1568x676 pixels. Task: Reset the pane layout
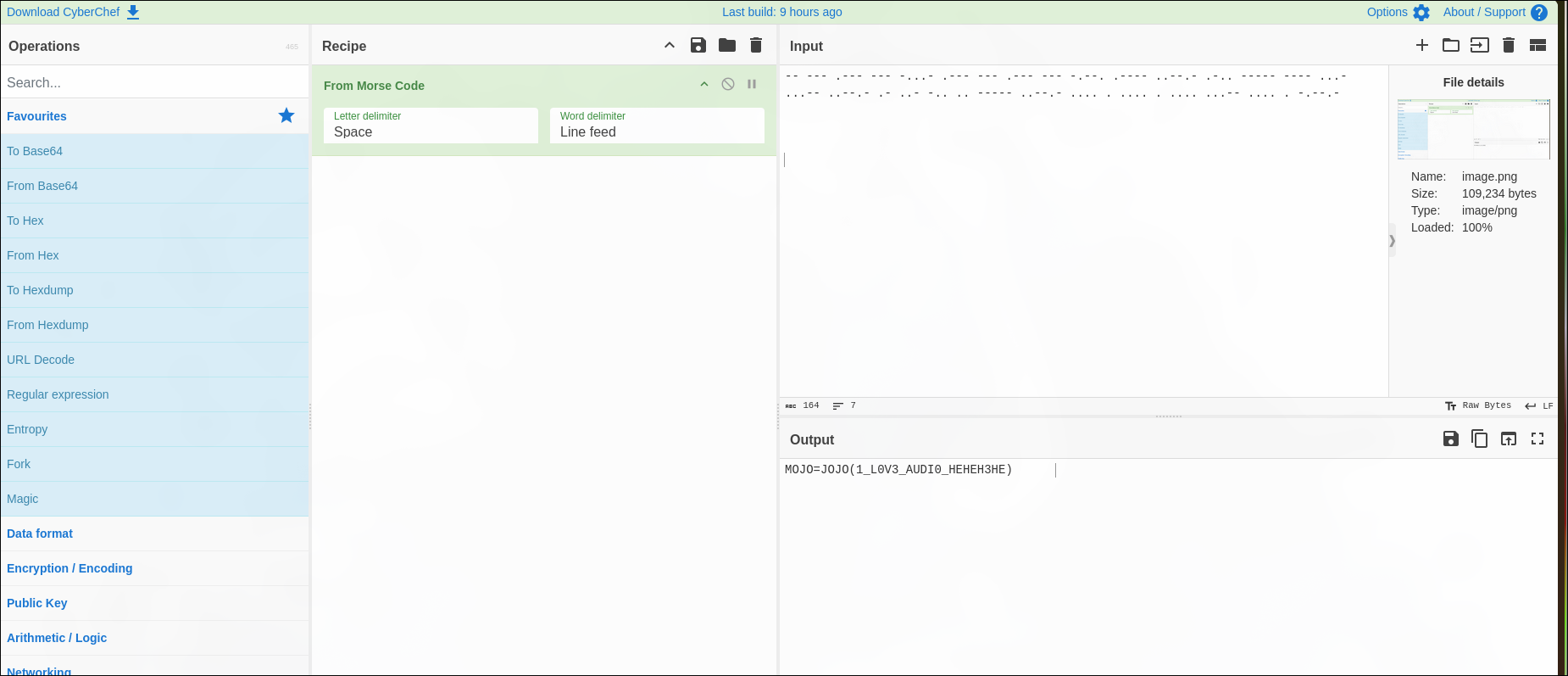click(x=1537, y=46)
